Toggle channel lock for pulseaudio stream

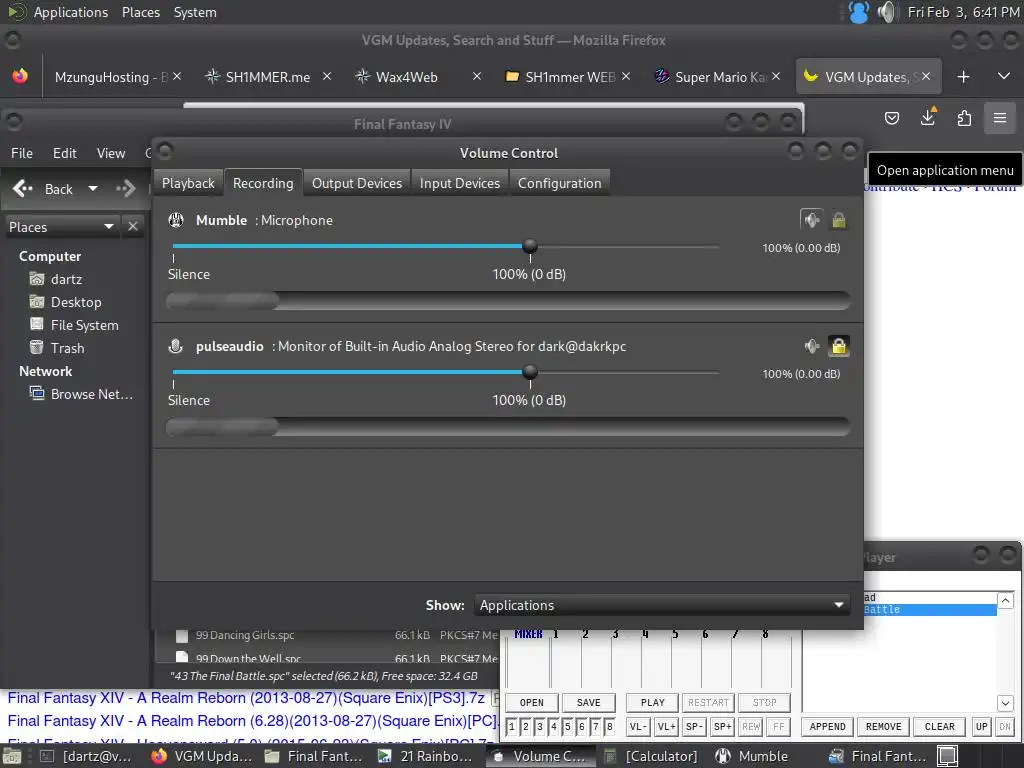click(839, 346)
